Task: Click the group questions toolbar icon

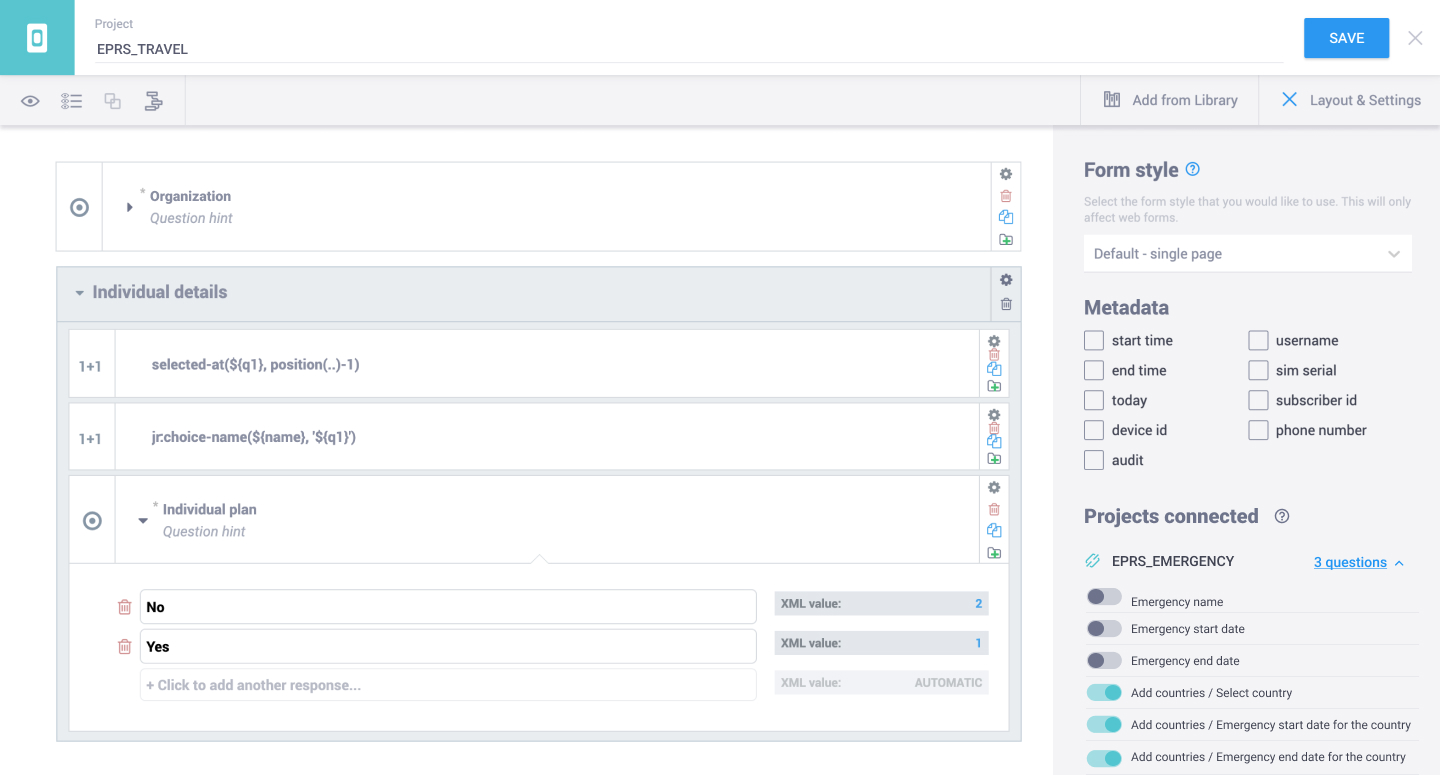Action: tap(153, 100)
